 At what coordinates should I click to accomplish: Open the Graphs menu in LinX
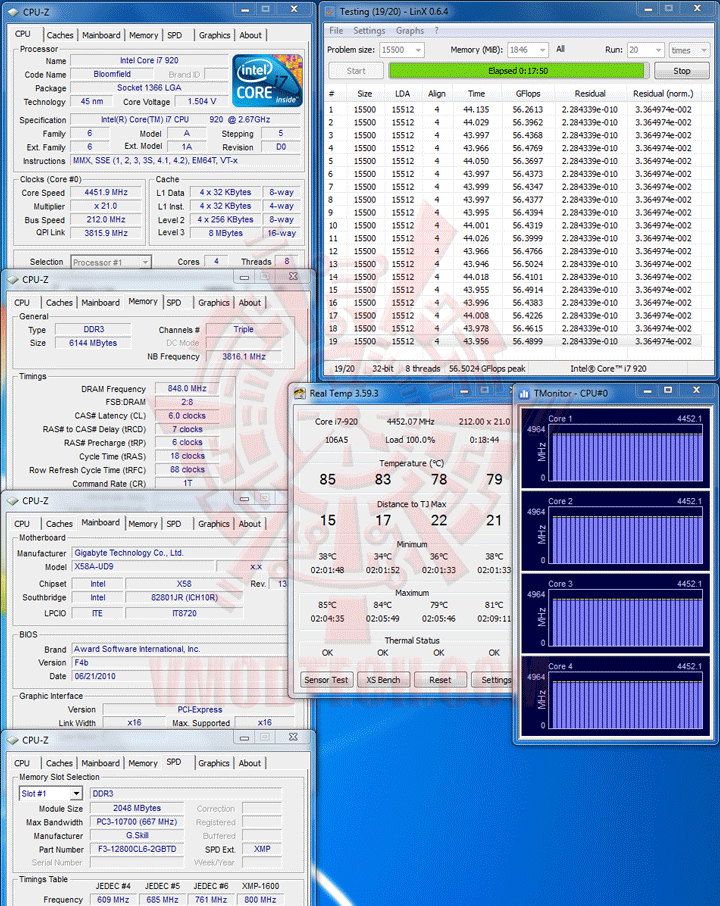pos(410,31)
